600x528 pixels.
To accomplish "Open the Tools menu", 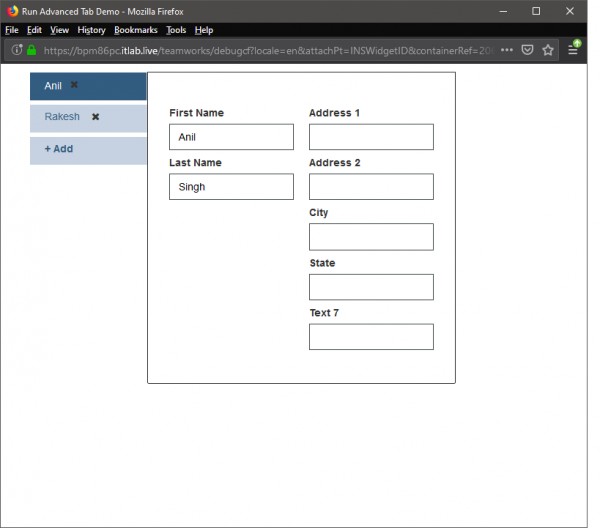I will click(x=176, y=30).
